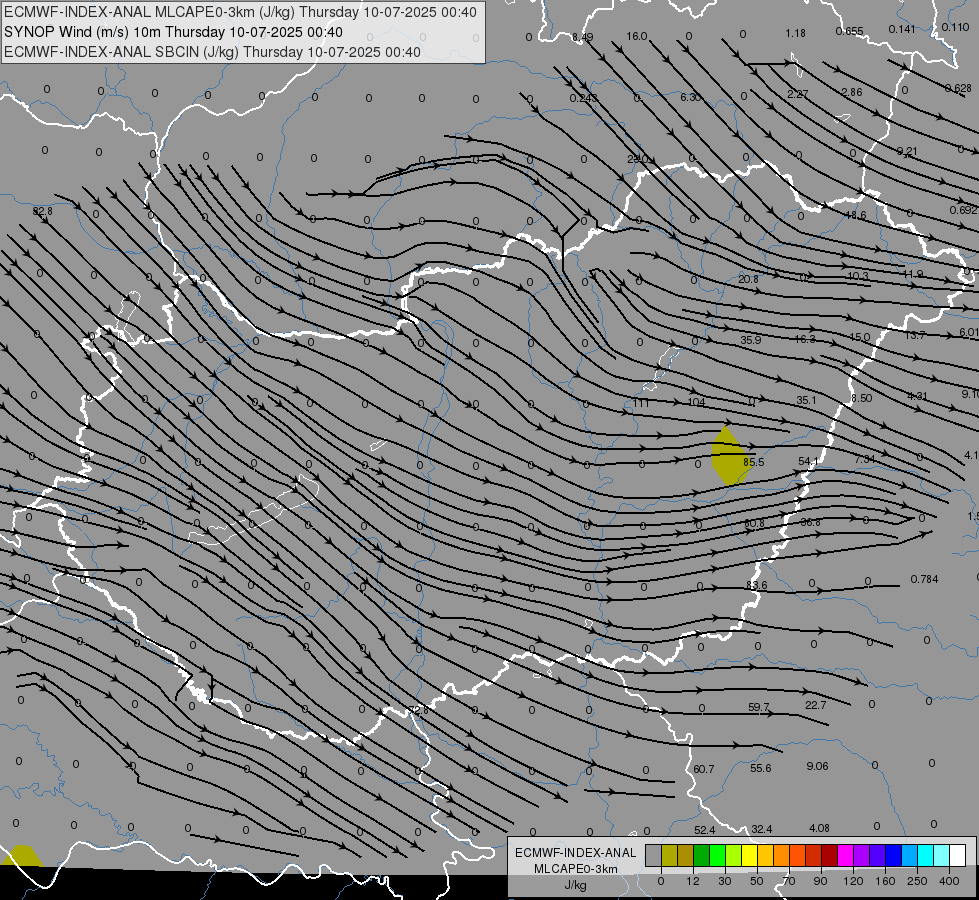
Task: Click the map value 22.7
Action: pos(815,705)
